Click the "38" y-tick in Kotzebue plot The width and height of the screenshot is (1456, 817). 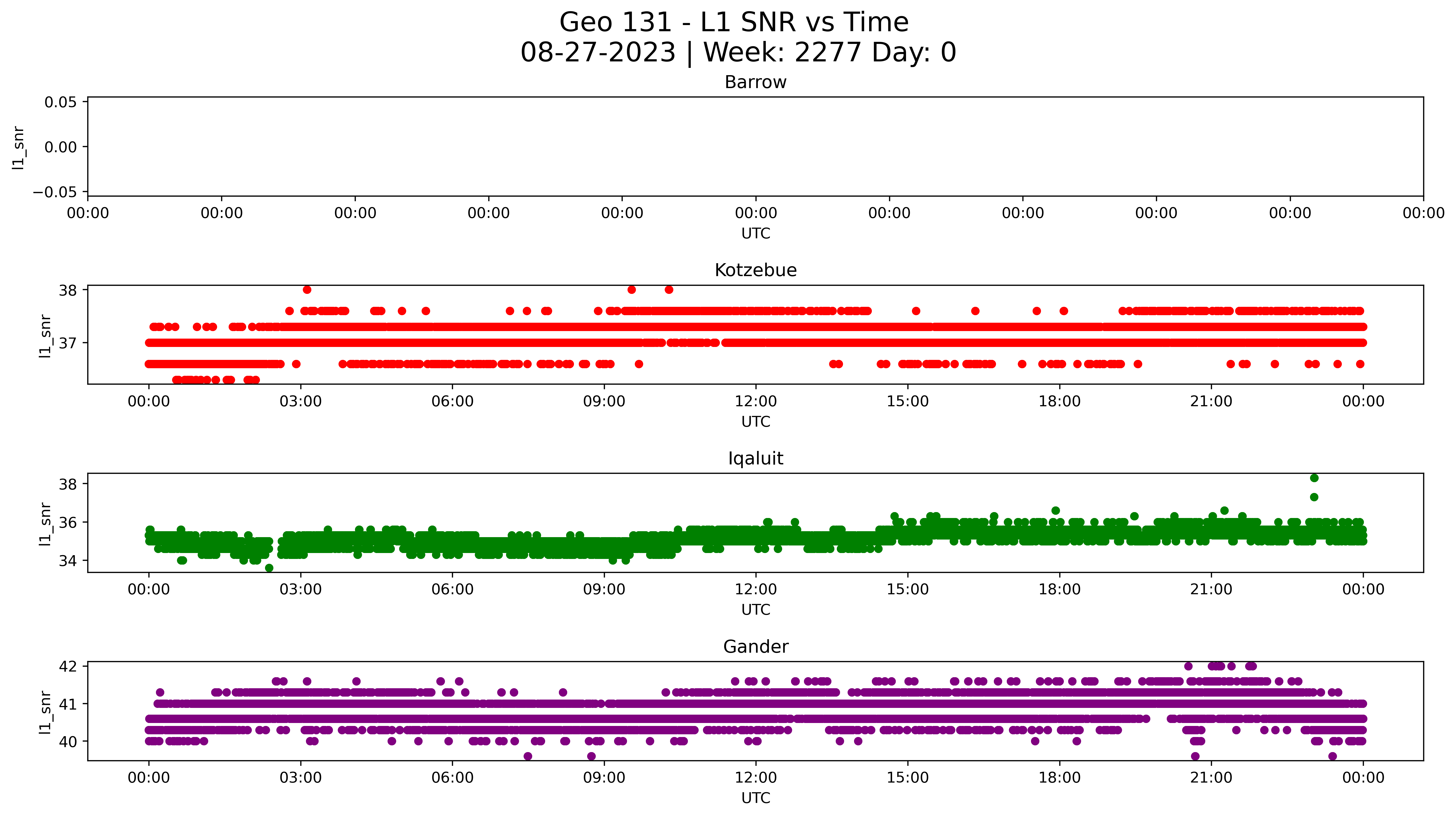point(68,291)
